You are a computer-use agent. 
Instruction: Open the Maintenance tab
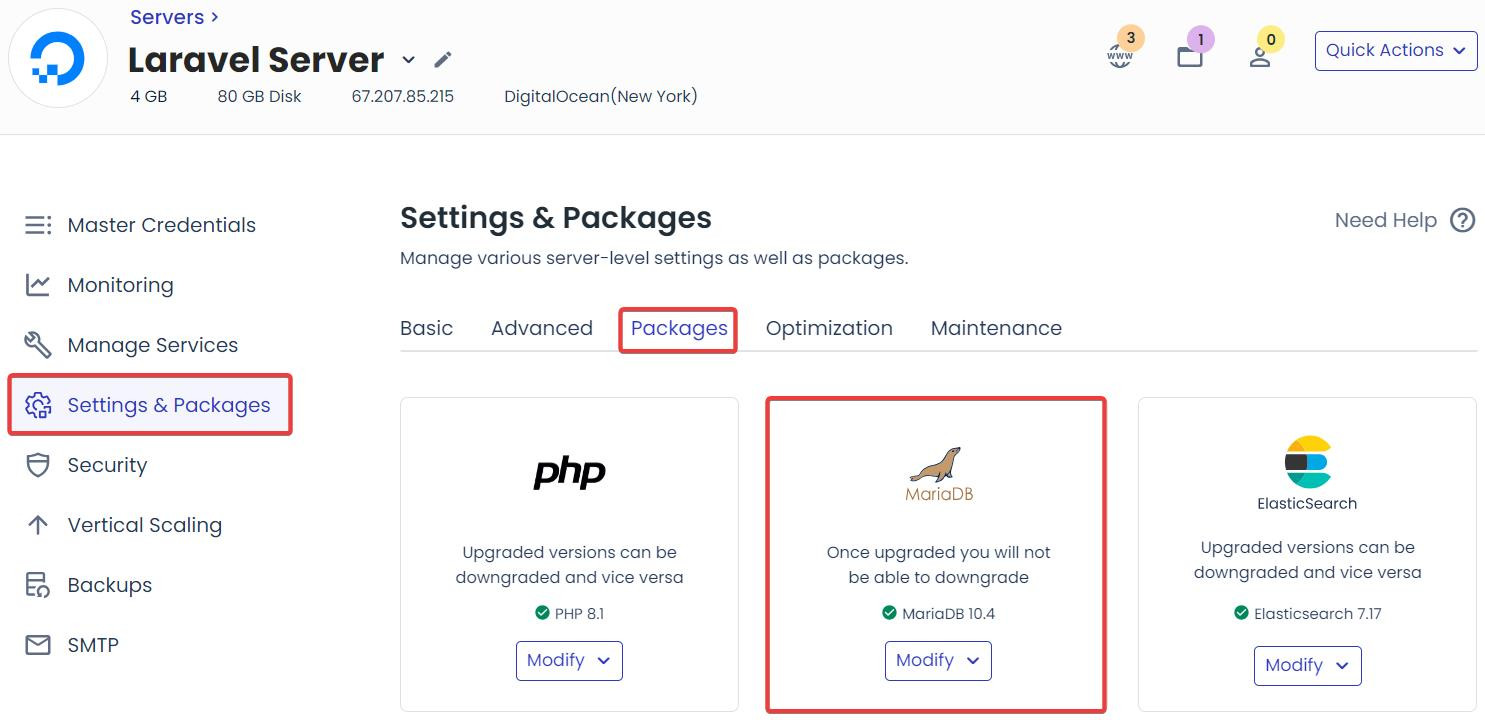[x=996, y=328]
